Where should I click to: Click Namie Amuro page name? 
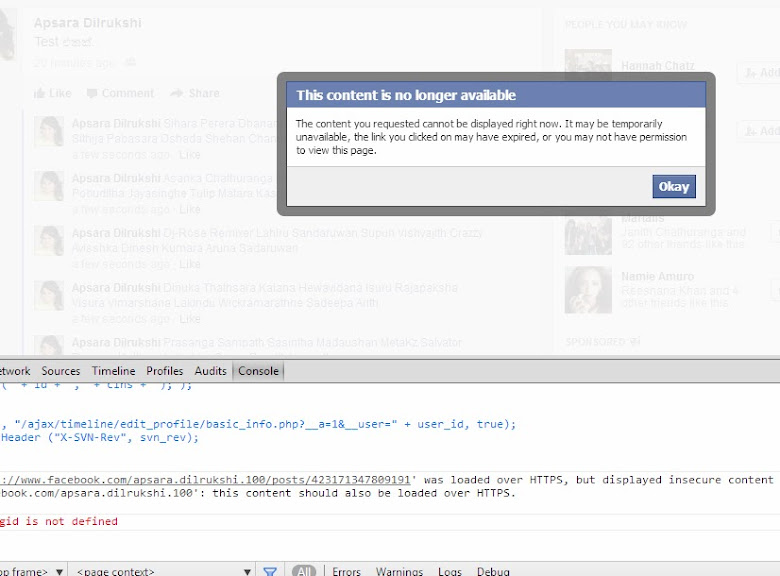coord(657,276)
